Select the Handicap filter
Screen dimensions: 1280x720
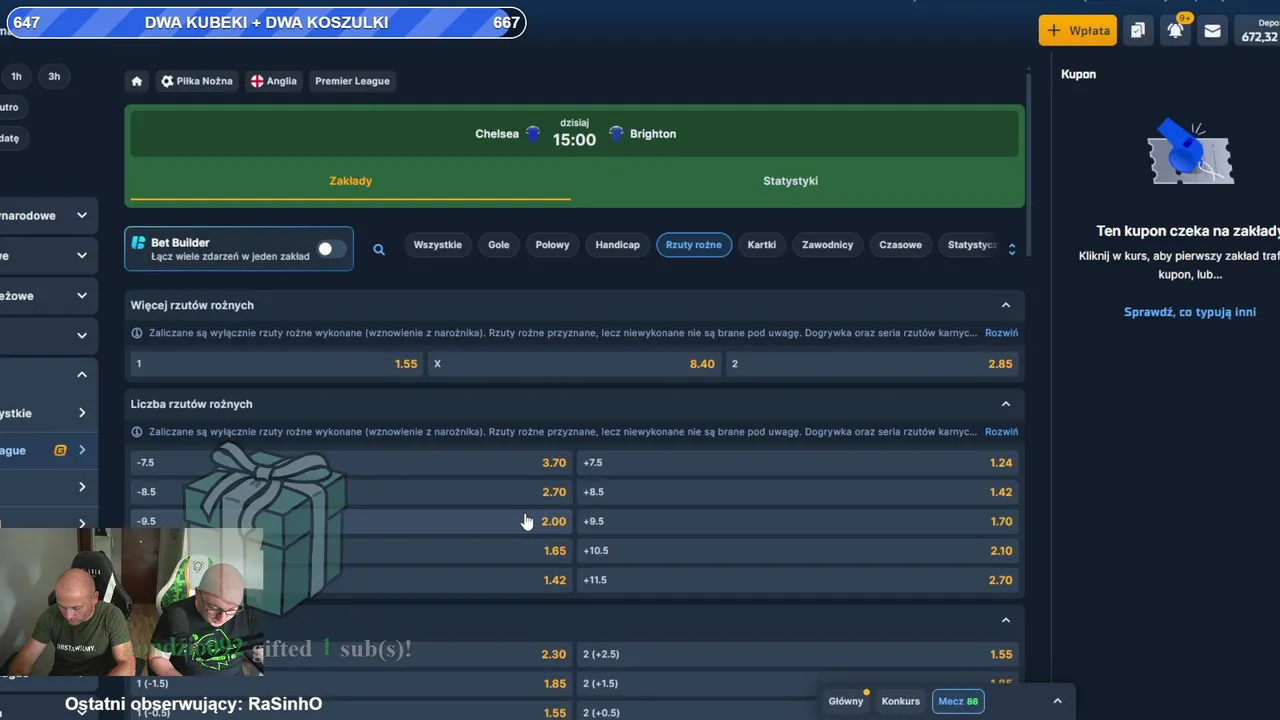pyautogui.click(x=618, y=245)
